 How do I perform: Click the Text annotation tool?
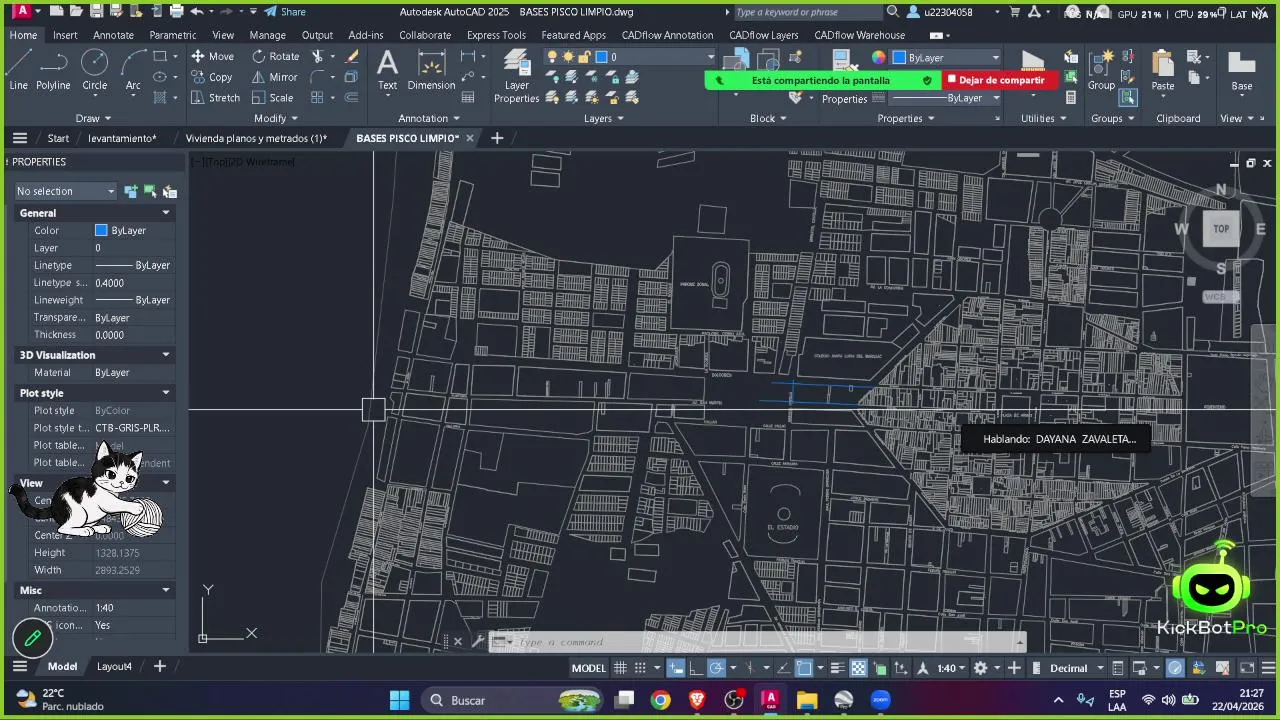[387, 70]
